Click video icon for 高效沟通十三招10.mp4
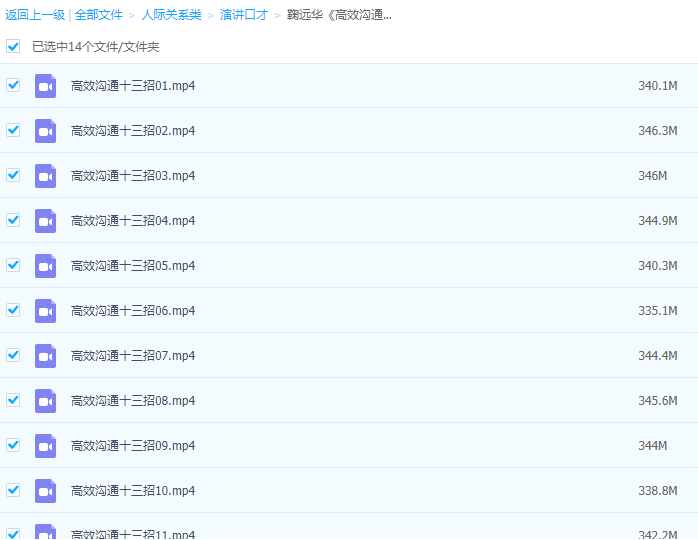Screen dimensions: 698x540 [45, 491]
